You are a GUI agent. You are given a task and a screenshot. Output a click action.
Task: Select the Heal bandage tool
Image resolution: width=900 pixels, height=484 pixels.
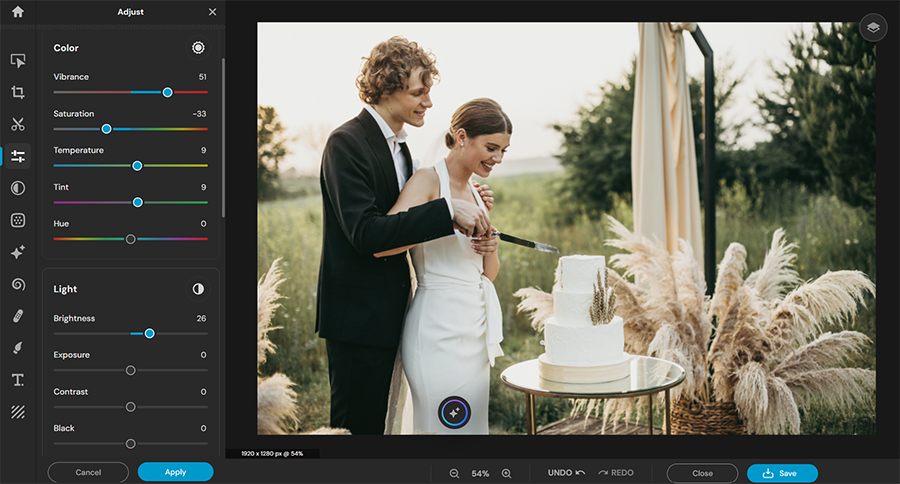(18, 316)
